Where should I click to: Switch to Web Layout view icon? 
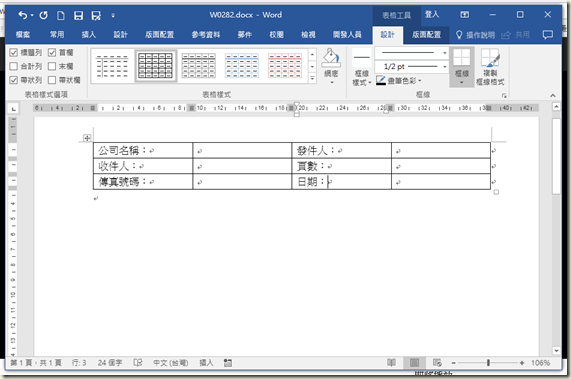(x=437, y=363)
